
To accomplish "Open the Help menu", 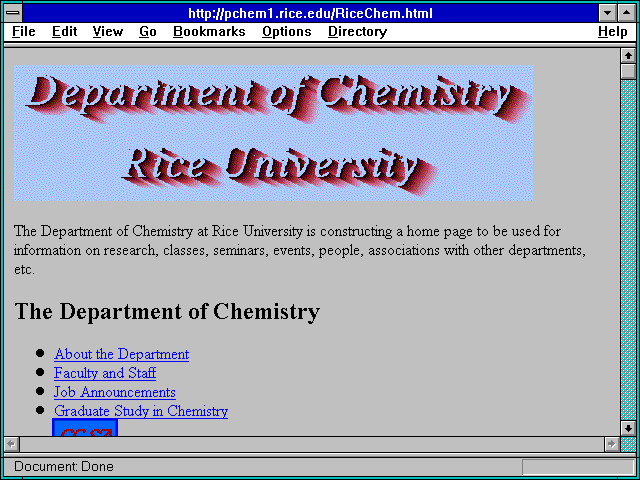I will 612,32.
